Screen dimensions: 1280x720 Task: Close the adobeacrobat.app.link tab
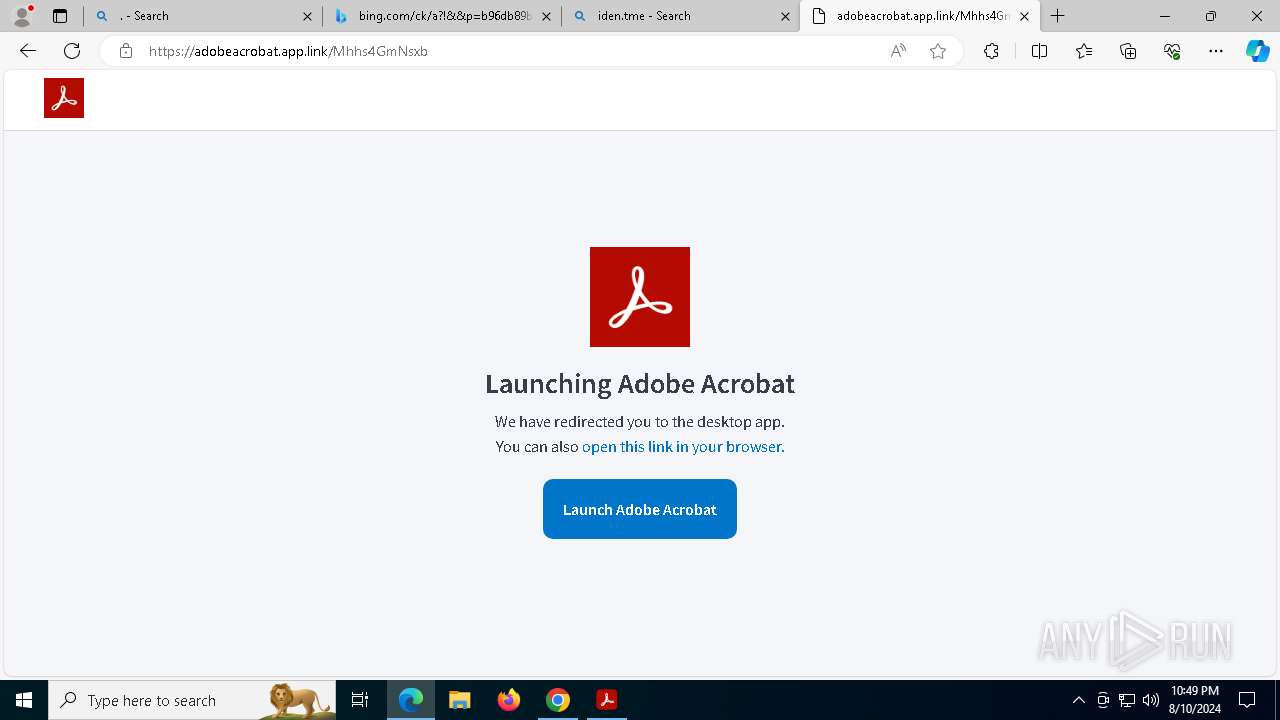[x=1024, y=16]
